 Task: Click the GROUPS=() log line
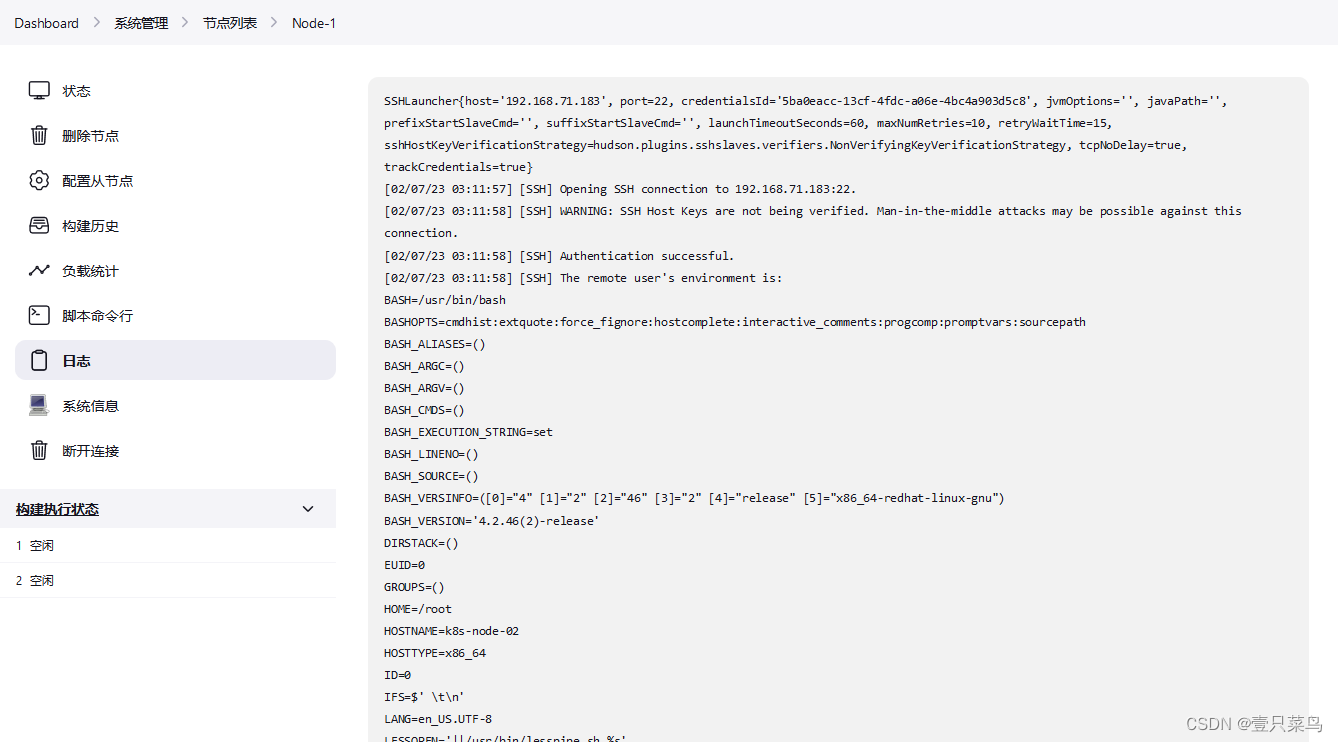(414, 587)
